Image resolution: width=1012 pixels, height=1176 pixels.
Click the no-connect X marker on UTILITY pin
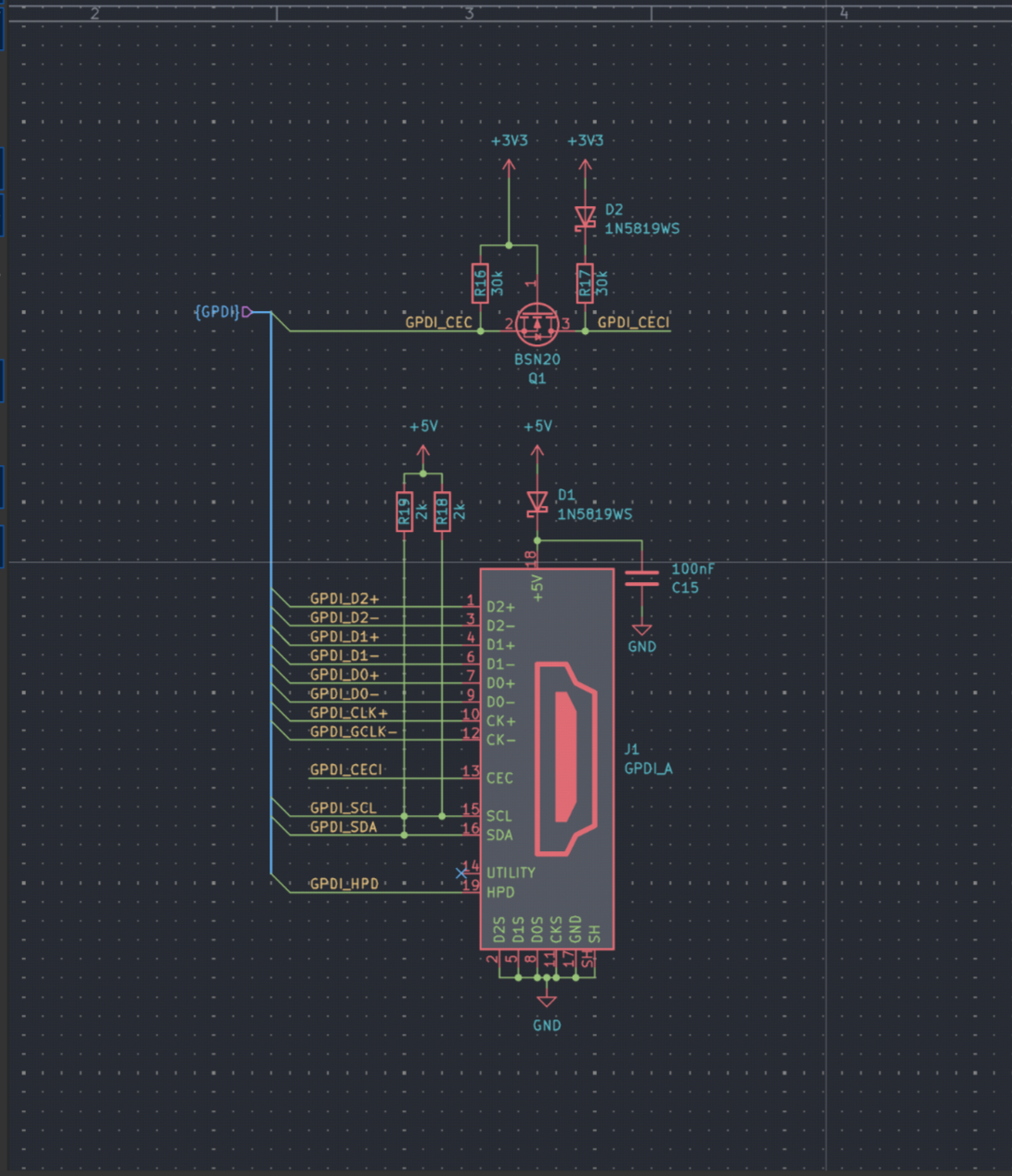[461, 872]
